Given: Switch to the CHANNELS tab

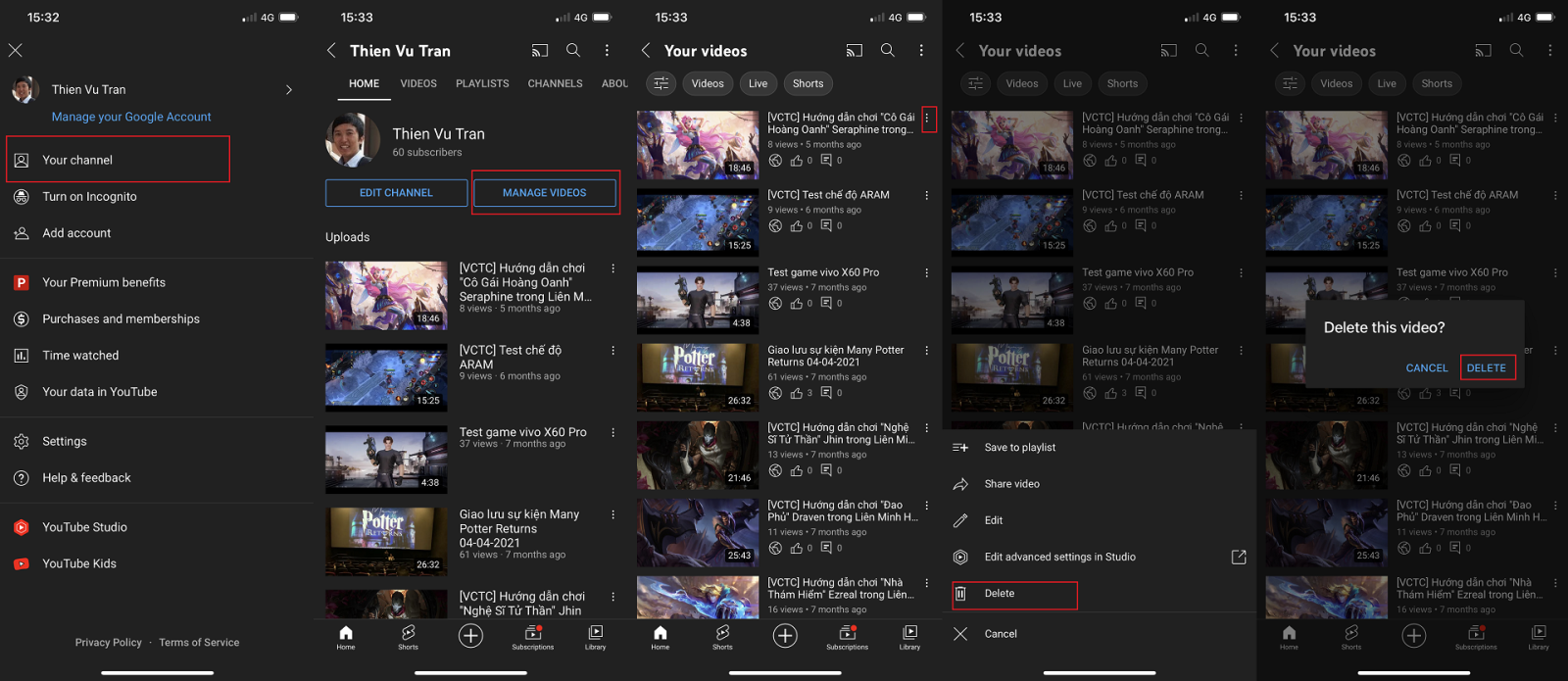Looking at the screenshot, I should (555, 84).
